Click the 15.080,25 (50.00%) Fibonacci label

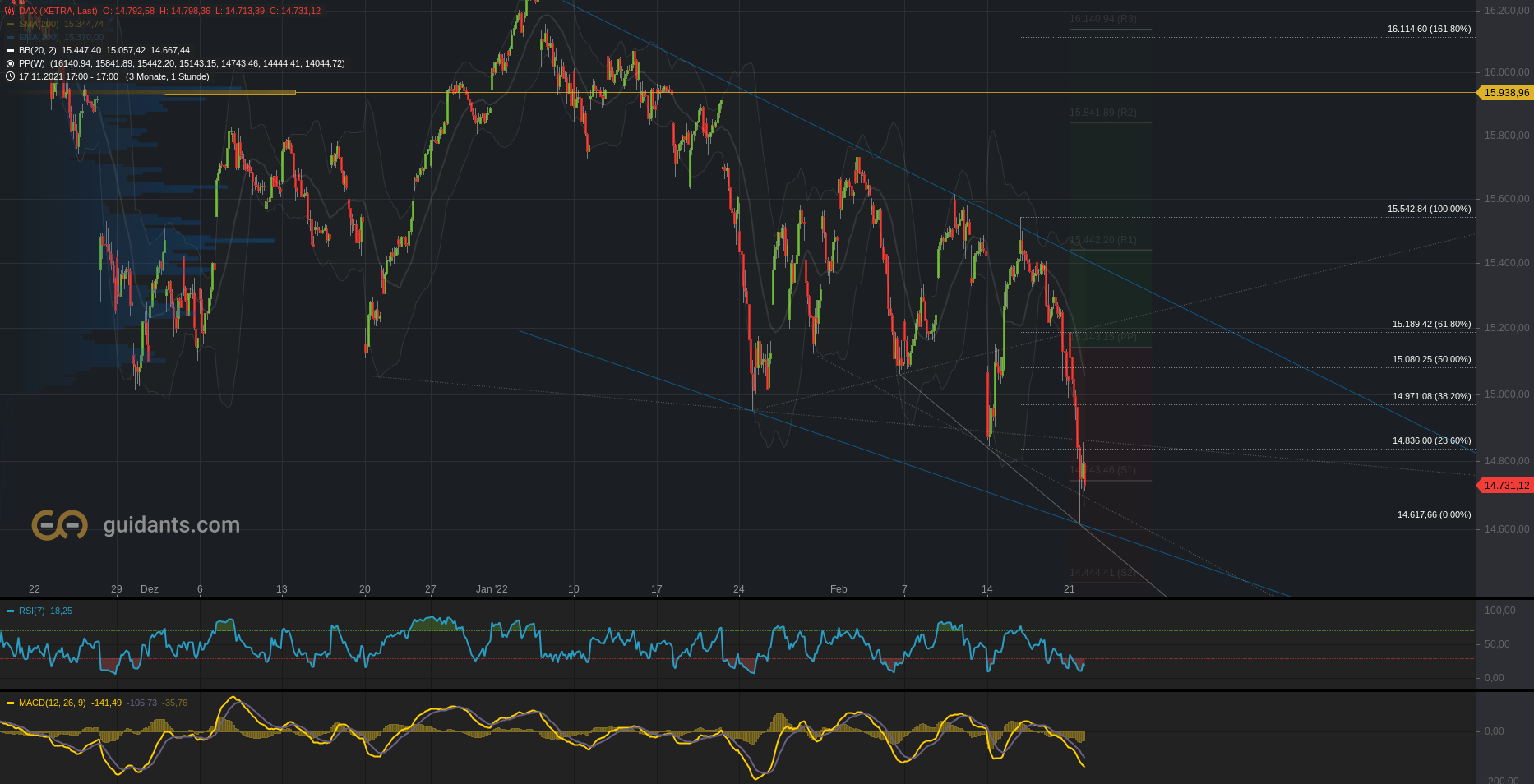pyautogui.click(x=1431, y=359)
